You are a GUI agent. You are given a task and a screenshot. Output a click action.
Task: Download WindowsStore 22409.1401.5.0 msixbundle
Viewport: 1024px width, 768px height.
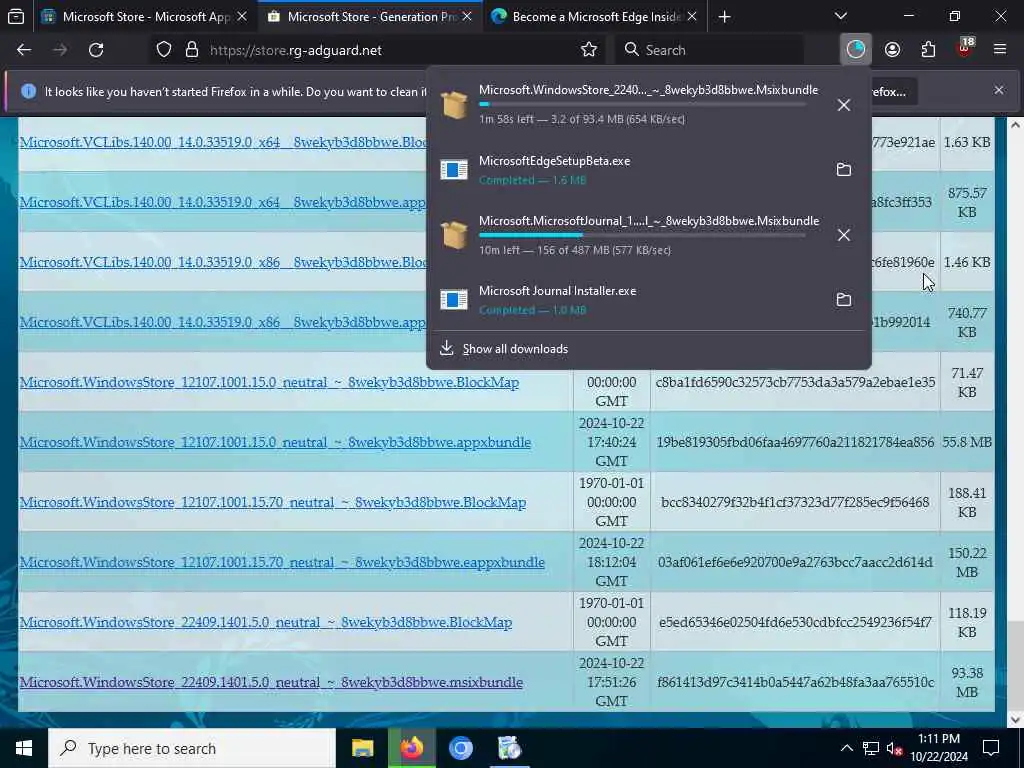point(271,683)
